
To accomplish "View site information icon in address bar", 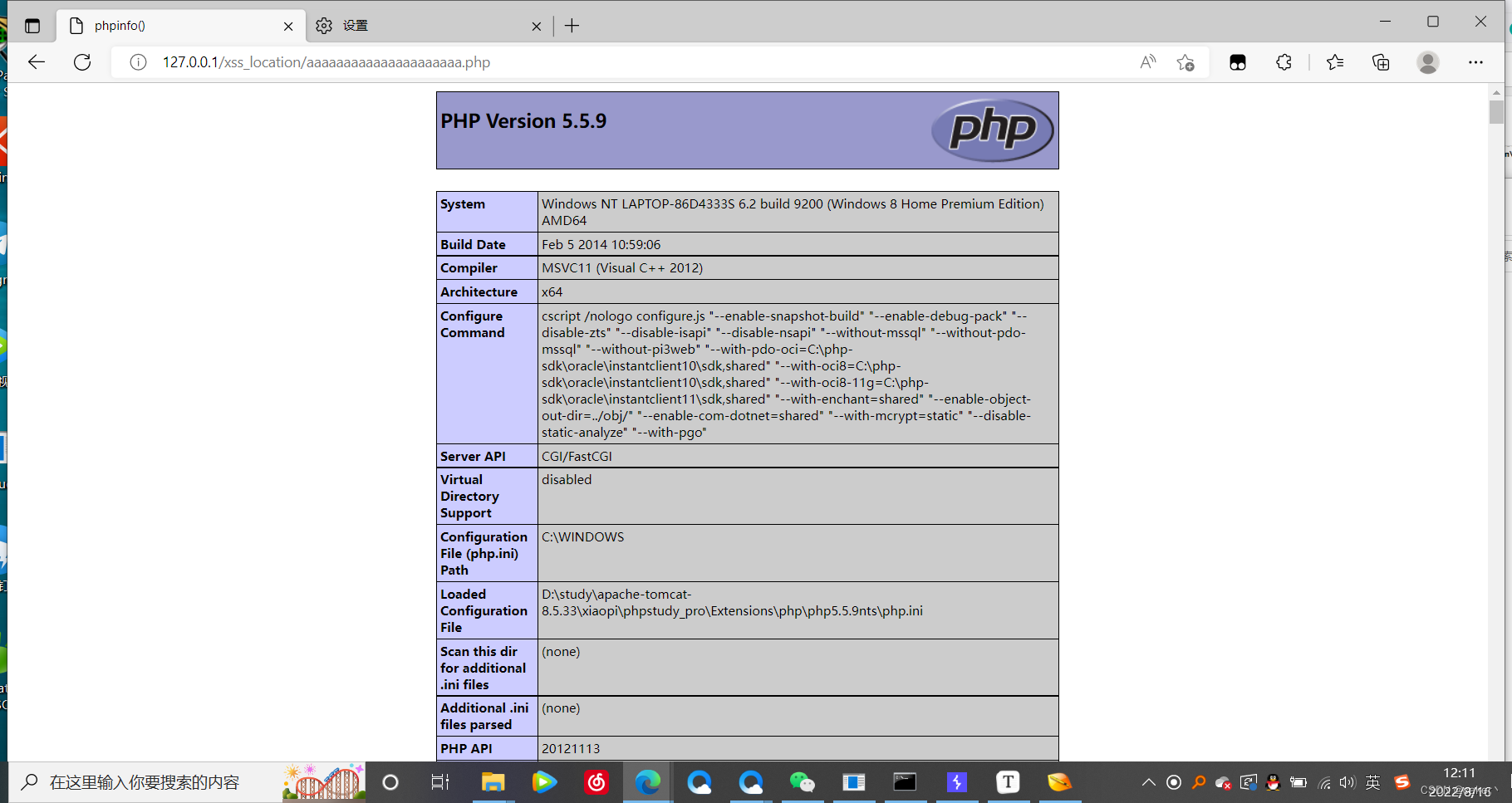I will coord(139,62).
